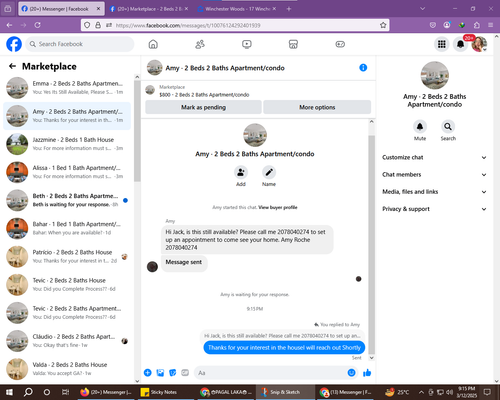Open Jazzmine 2 Beds 1 Bath House chat

[x=67, y=144]
